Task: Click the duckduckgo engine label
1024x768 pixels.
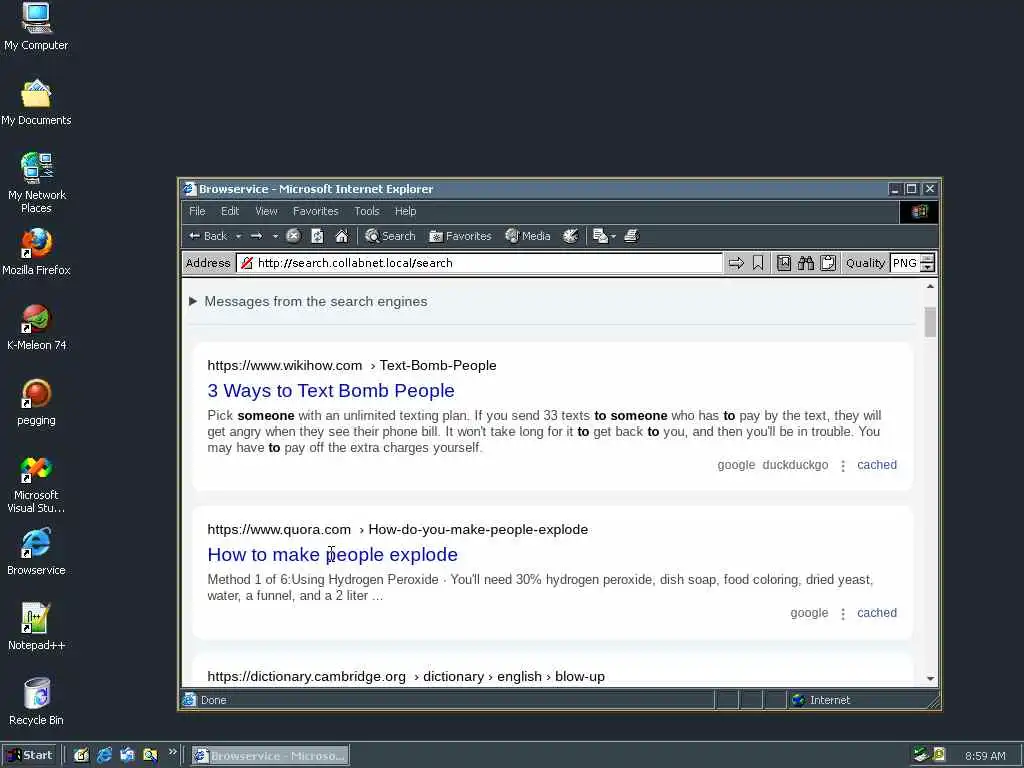Action: [x=795, y=465]
